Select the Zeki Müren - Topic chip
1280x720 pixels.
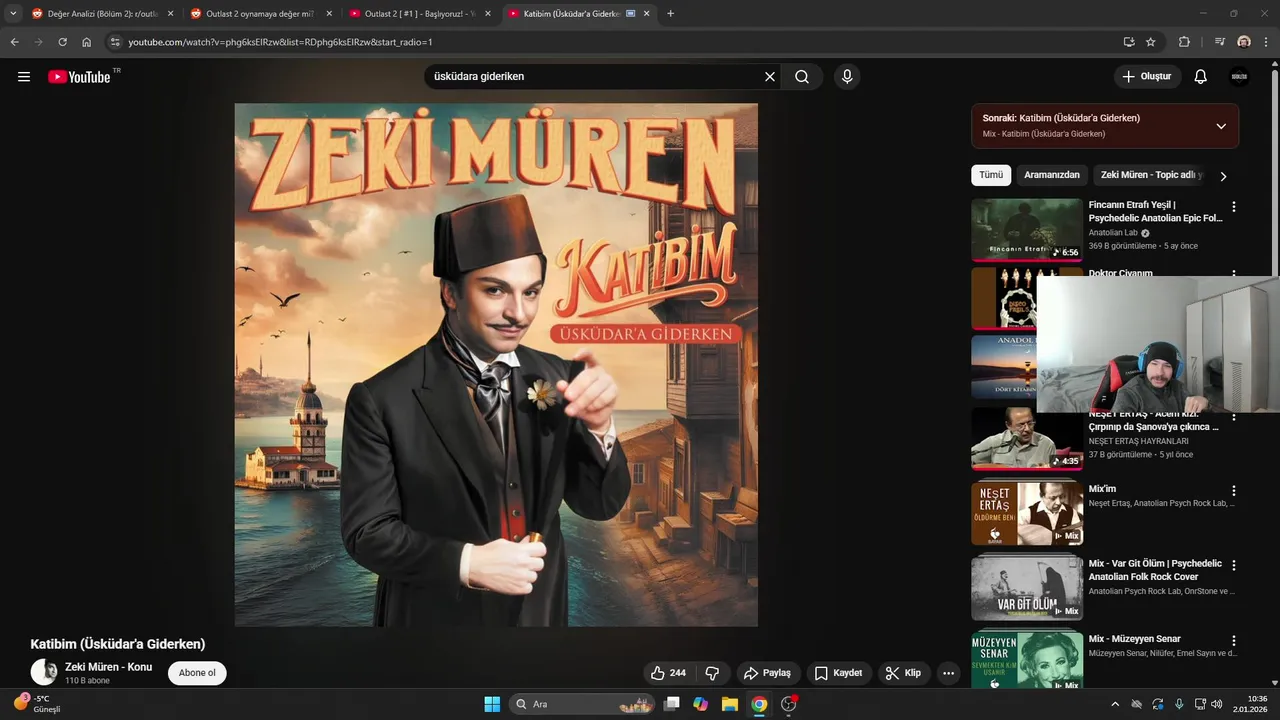click(x=1150, y=175)
